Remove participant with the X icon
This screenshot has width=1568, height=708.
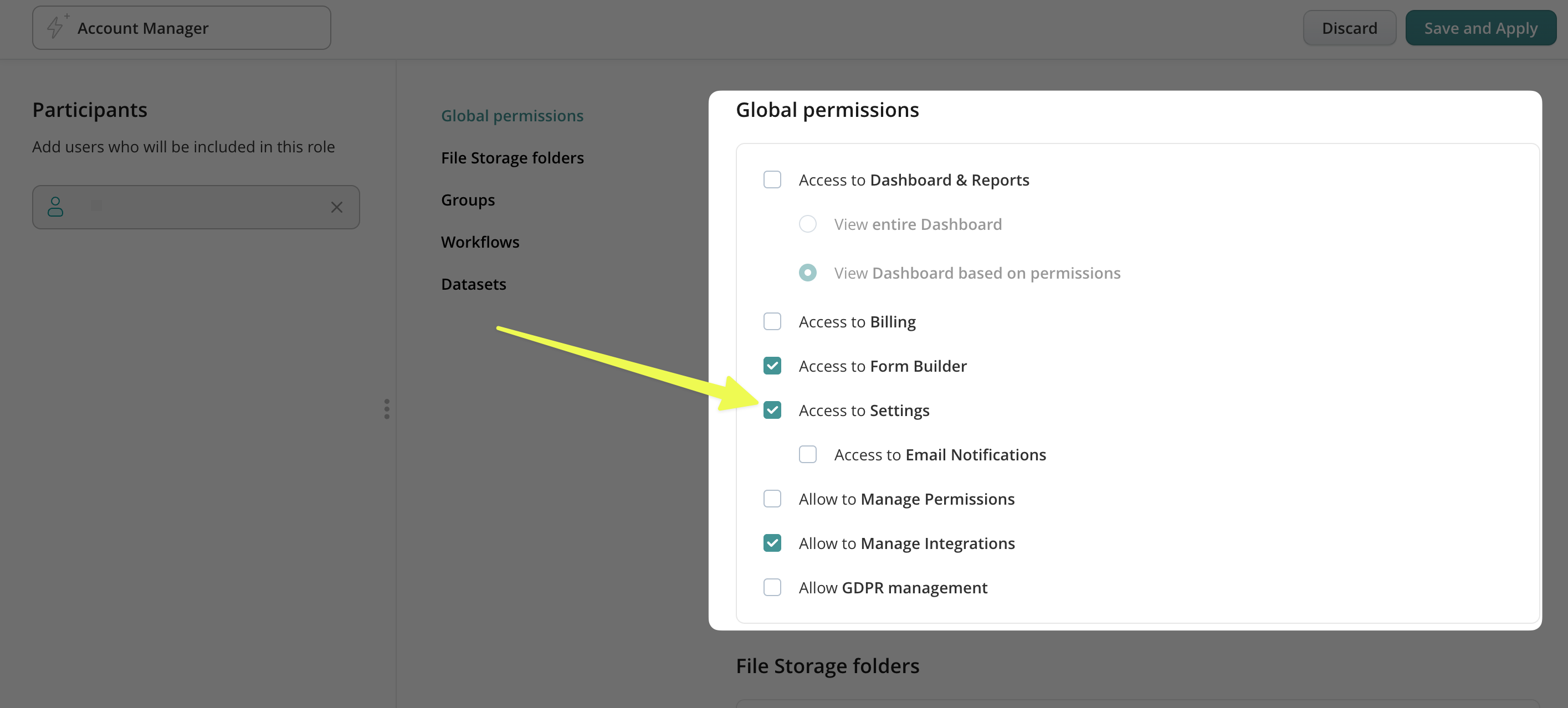tap(337, 208)
